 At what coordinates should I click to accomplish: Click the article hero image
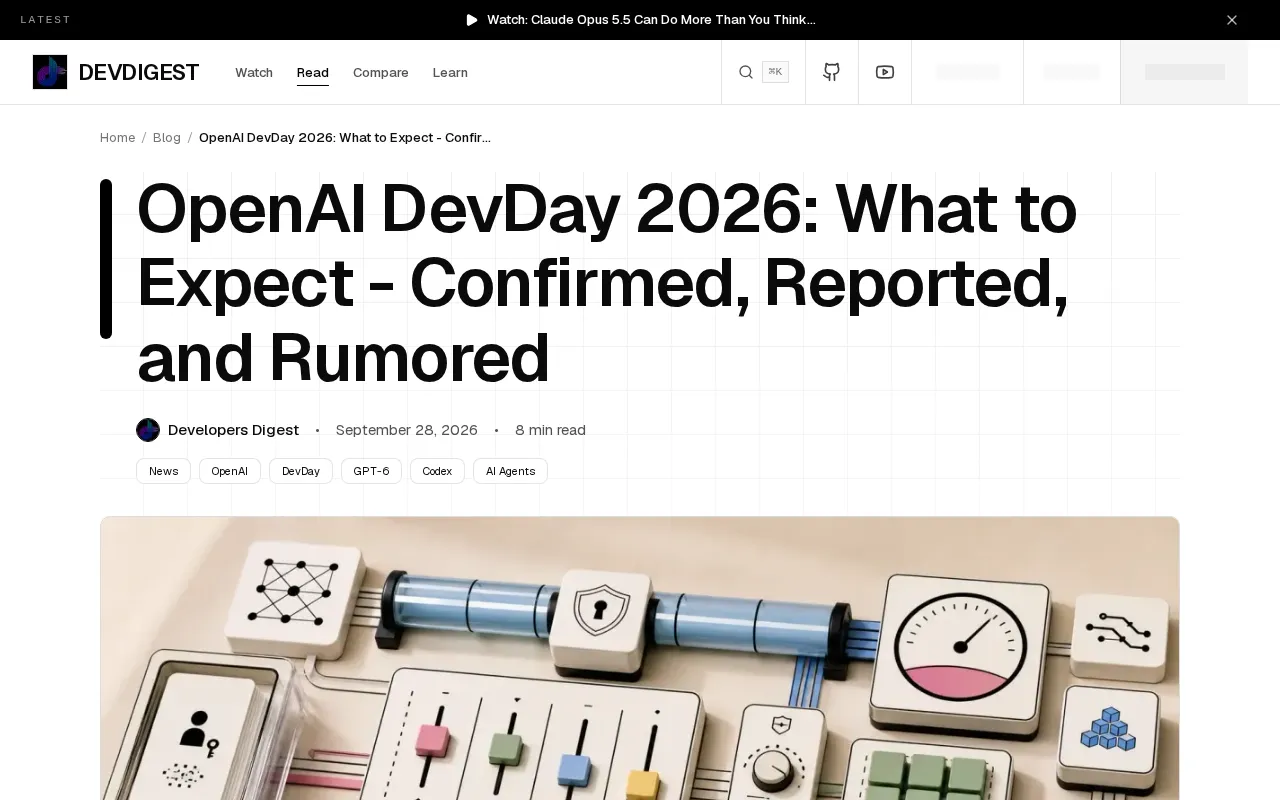(640, 658)
